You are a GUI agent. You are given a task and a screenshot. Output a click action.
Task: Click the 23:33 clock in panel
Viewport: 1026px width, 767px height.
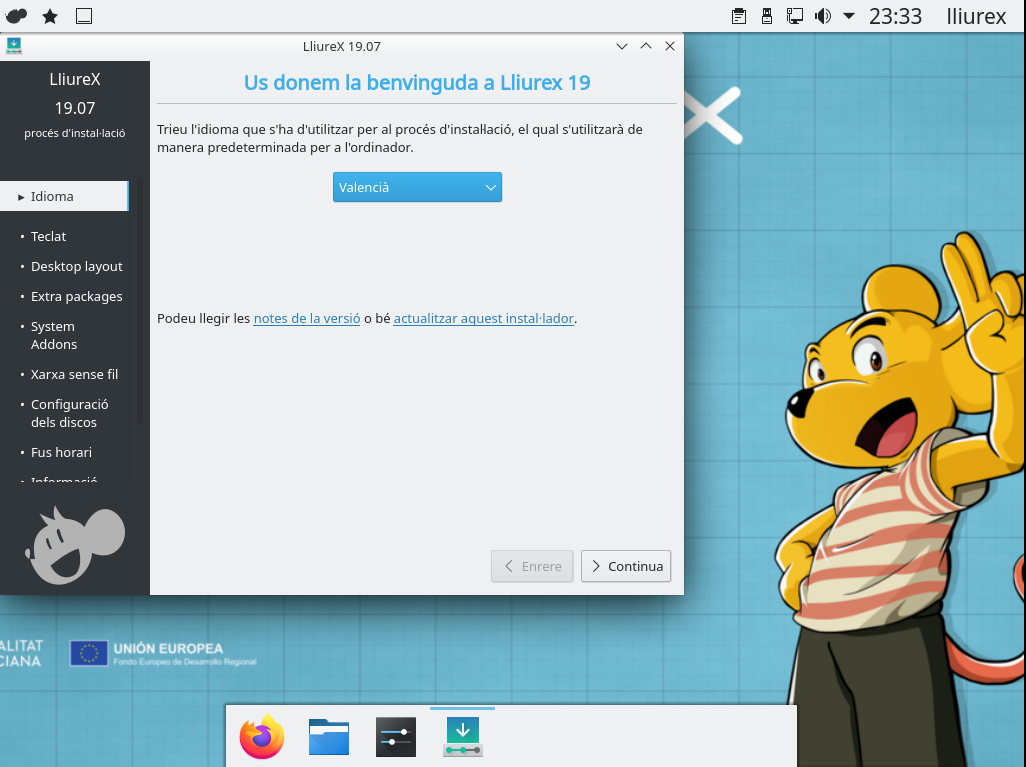click(x=895, y=16)
